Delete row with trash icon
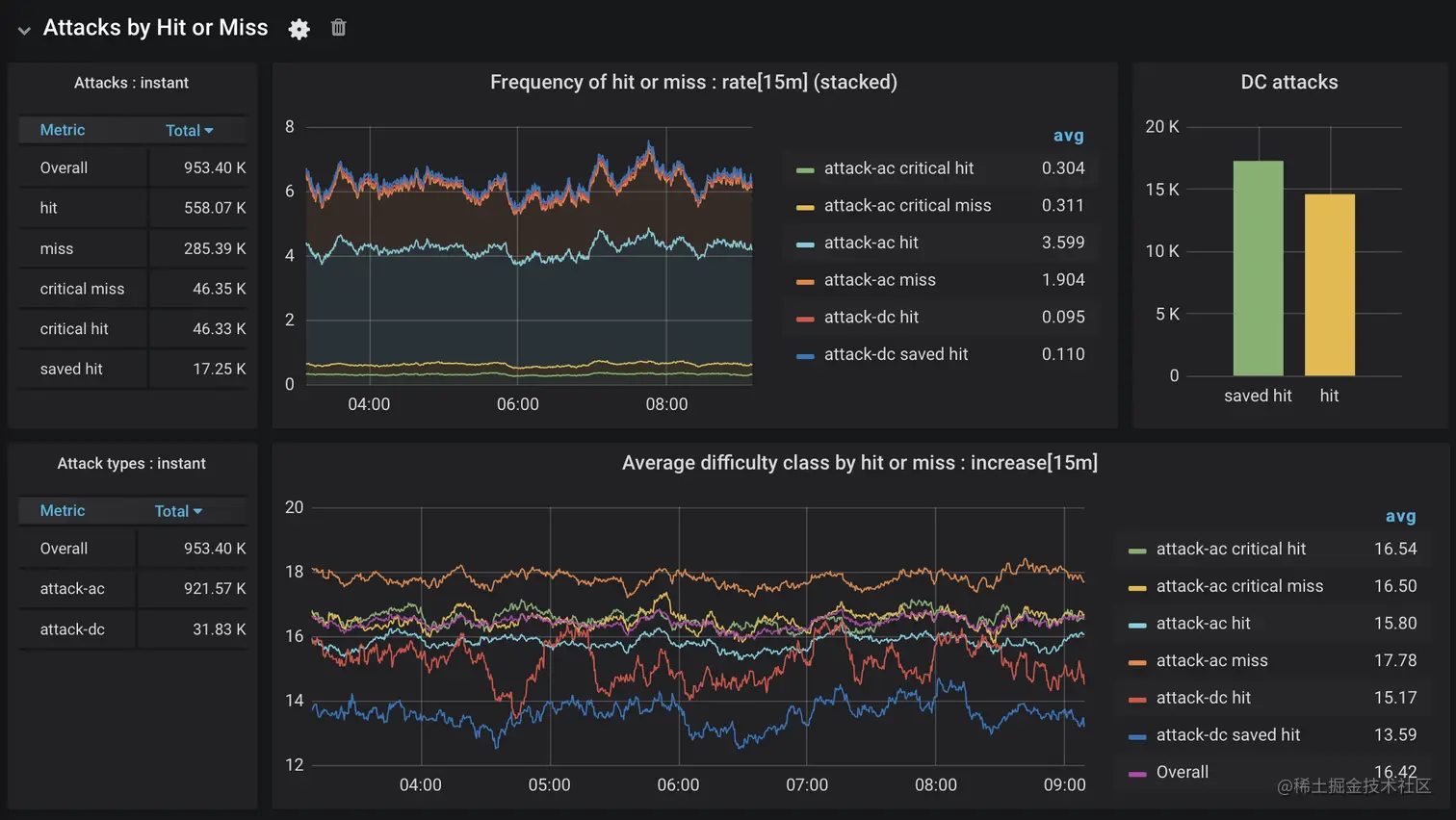Image resolution: width=1456 pixels, height=820 pixels. pyautogui.click(x=338, y=28)
